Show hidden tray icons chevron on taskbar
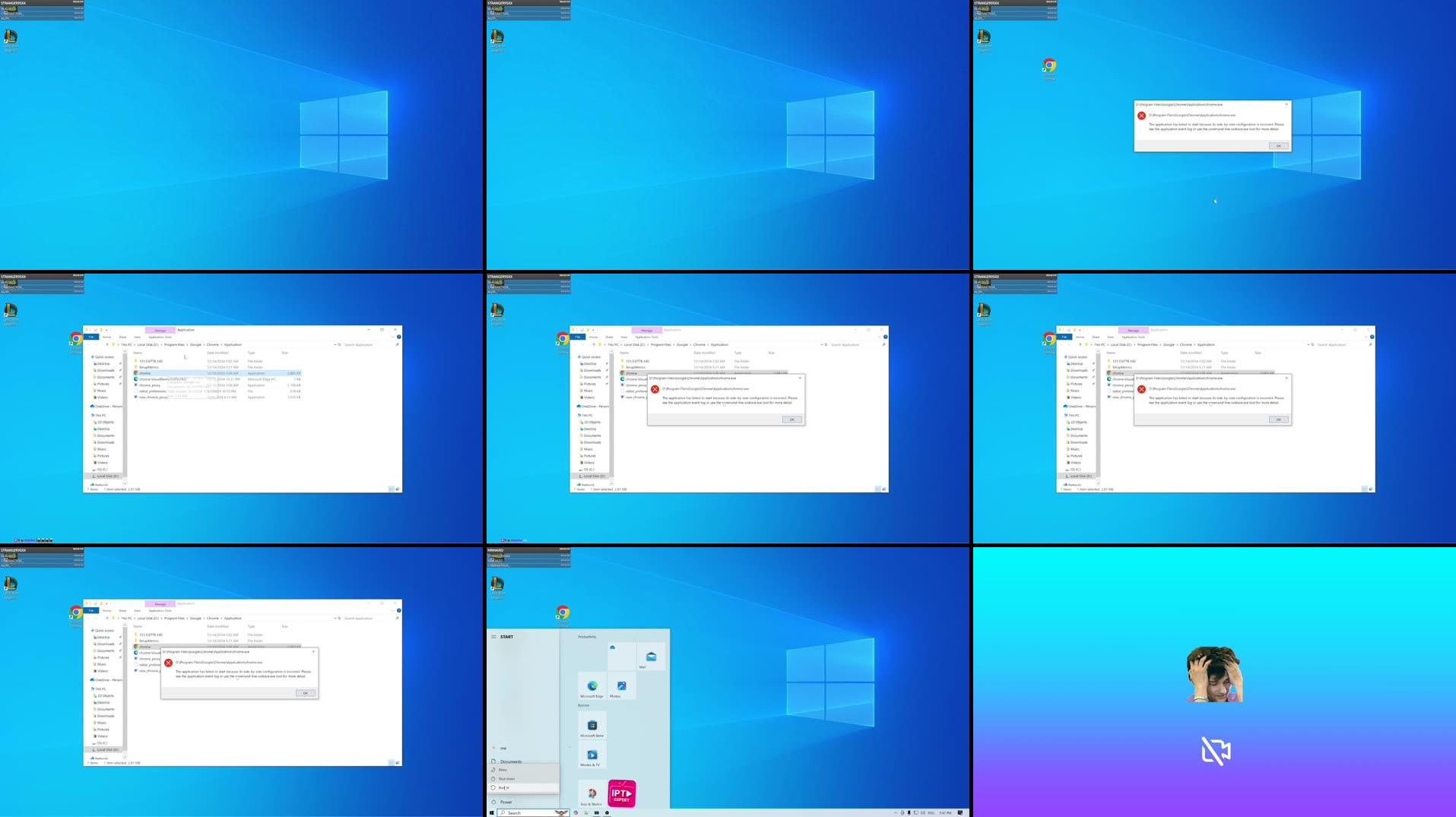This screenshot has width=1456, height=817. (x=895, y=812)
